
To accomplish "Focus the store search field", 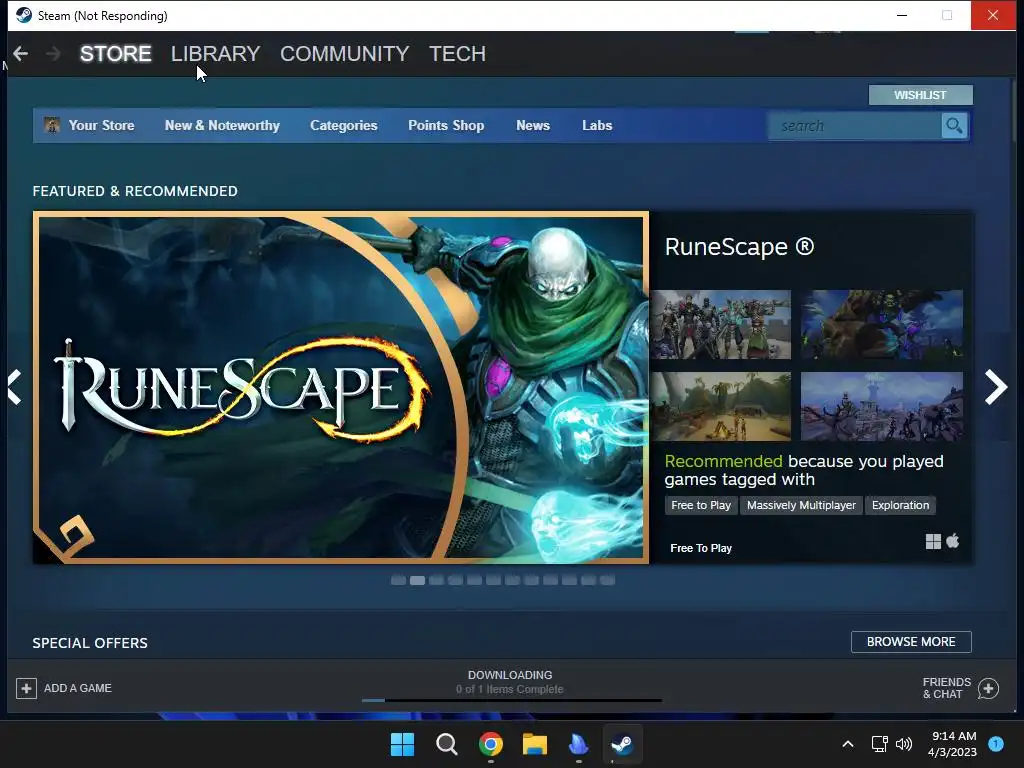I will pyautogui.click(x=855, y=126).
